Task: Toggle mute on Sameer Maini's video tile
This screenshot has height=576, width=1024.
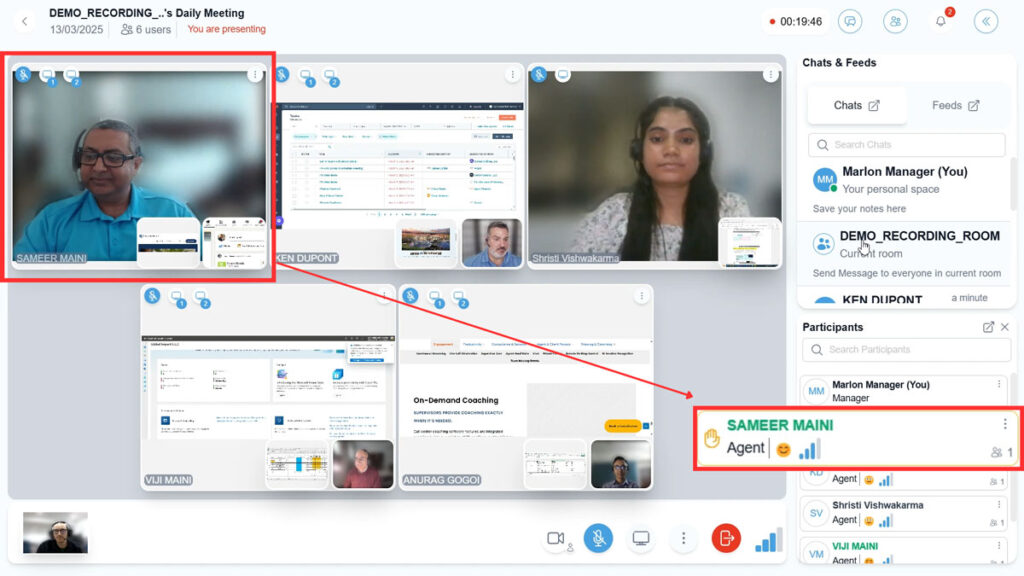Action: (x=23, y=74)
